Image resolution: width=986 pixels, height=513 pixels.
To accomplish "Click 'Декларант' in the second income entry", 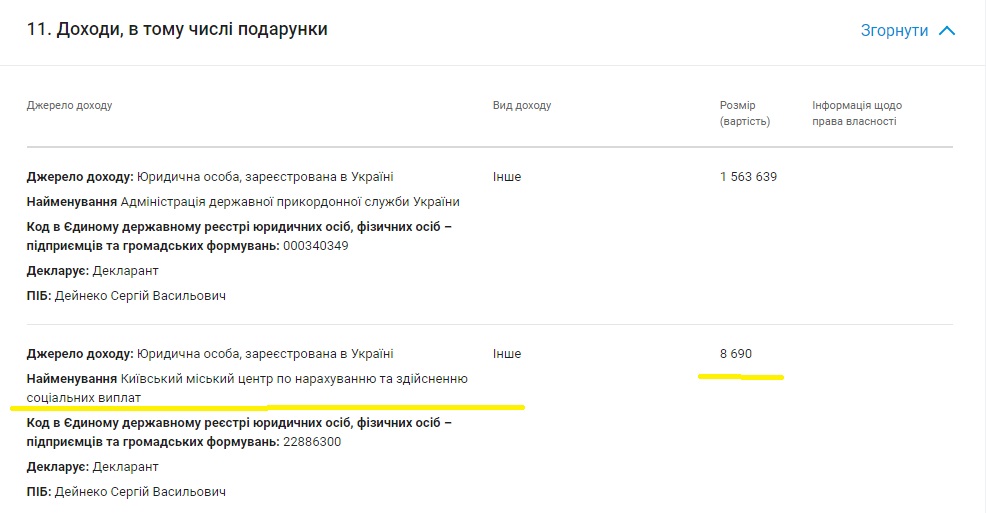I will tap(125, 467).
